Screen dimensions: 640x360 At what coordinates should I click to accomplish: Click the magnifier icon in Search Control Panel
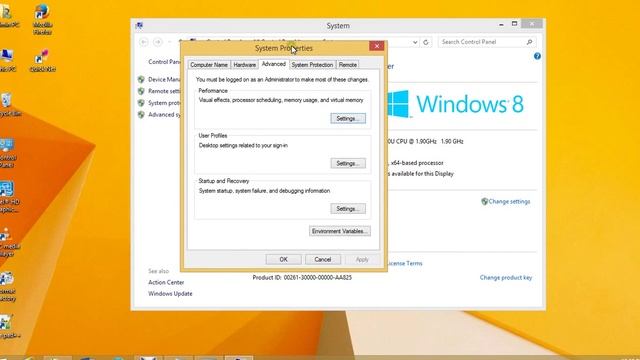(529, 42)
